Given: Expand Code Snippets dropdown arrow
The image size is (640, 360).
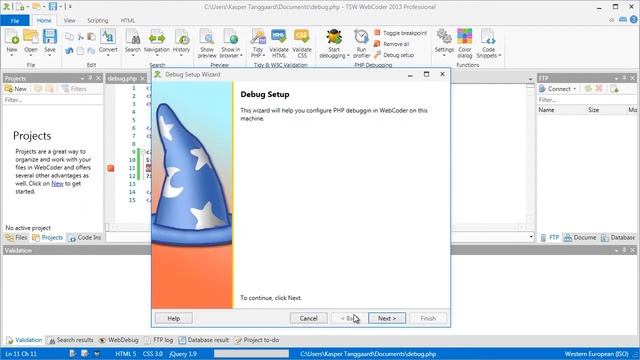Looking at the screenshot, I should point(500,56).
